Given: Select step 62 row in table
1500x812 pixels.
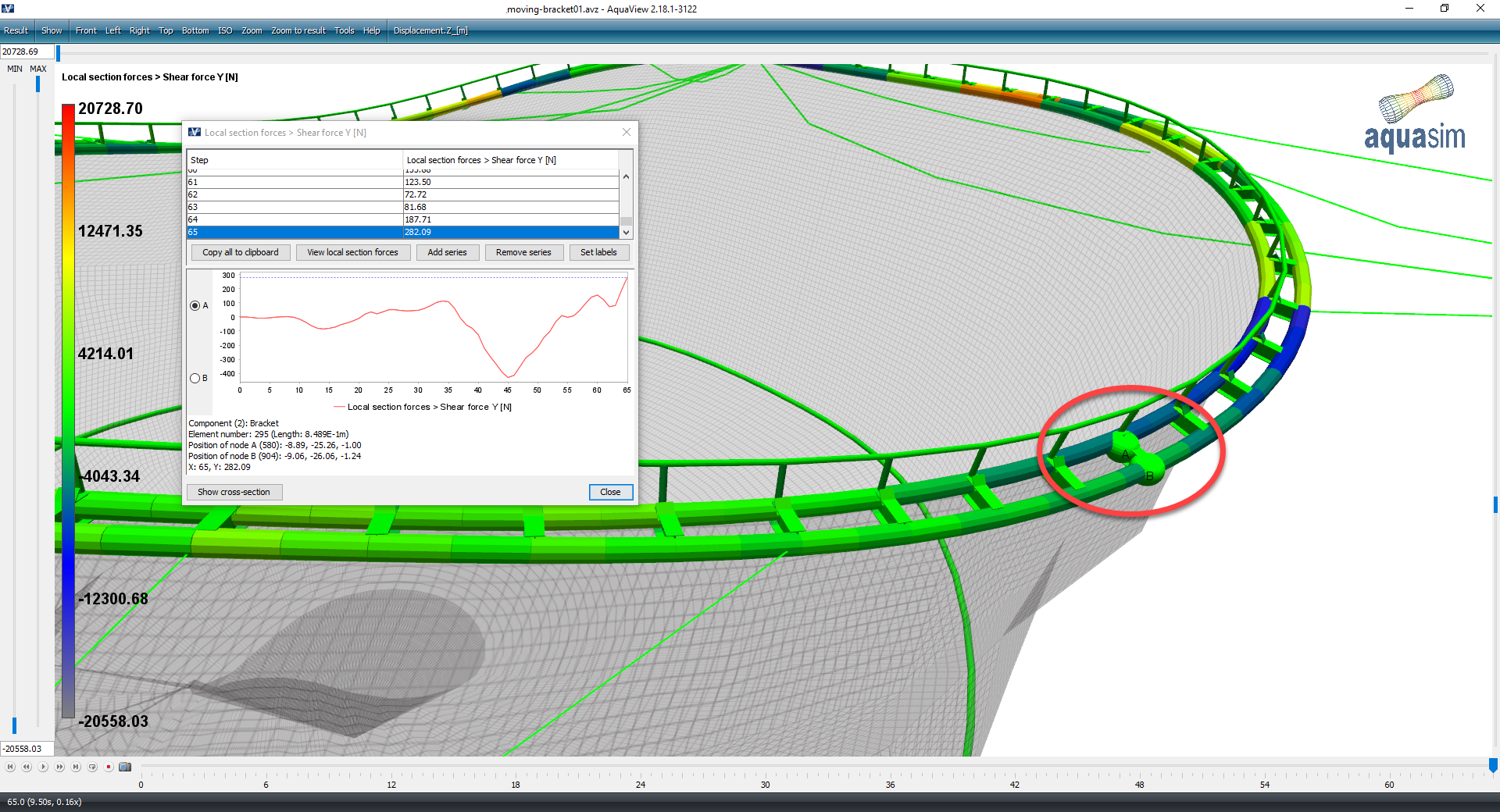Looking at the screenshot, I should coord(403,194).
